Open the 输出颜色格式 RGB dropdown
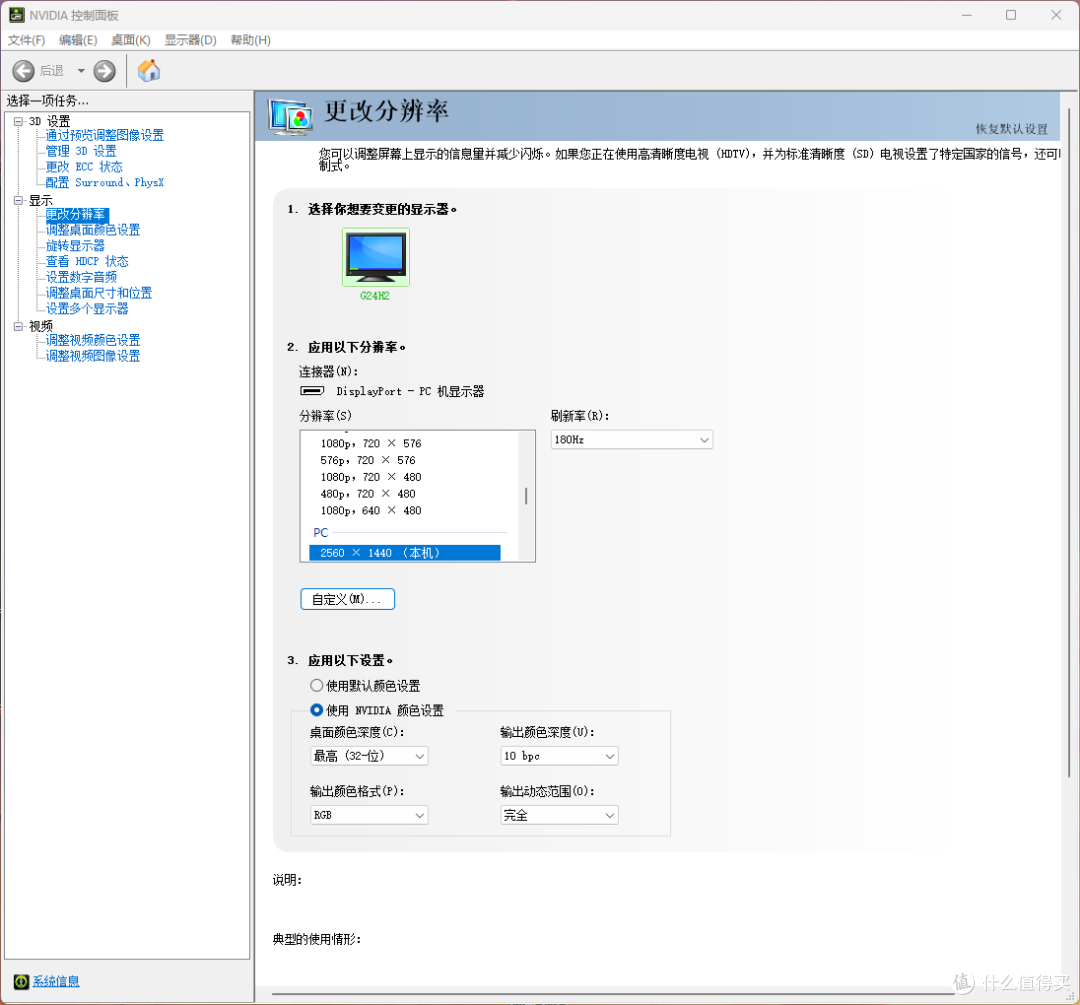Image resolution: width=1080 pixels, height=1005 pixels. click(x=368, y=816)
